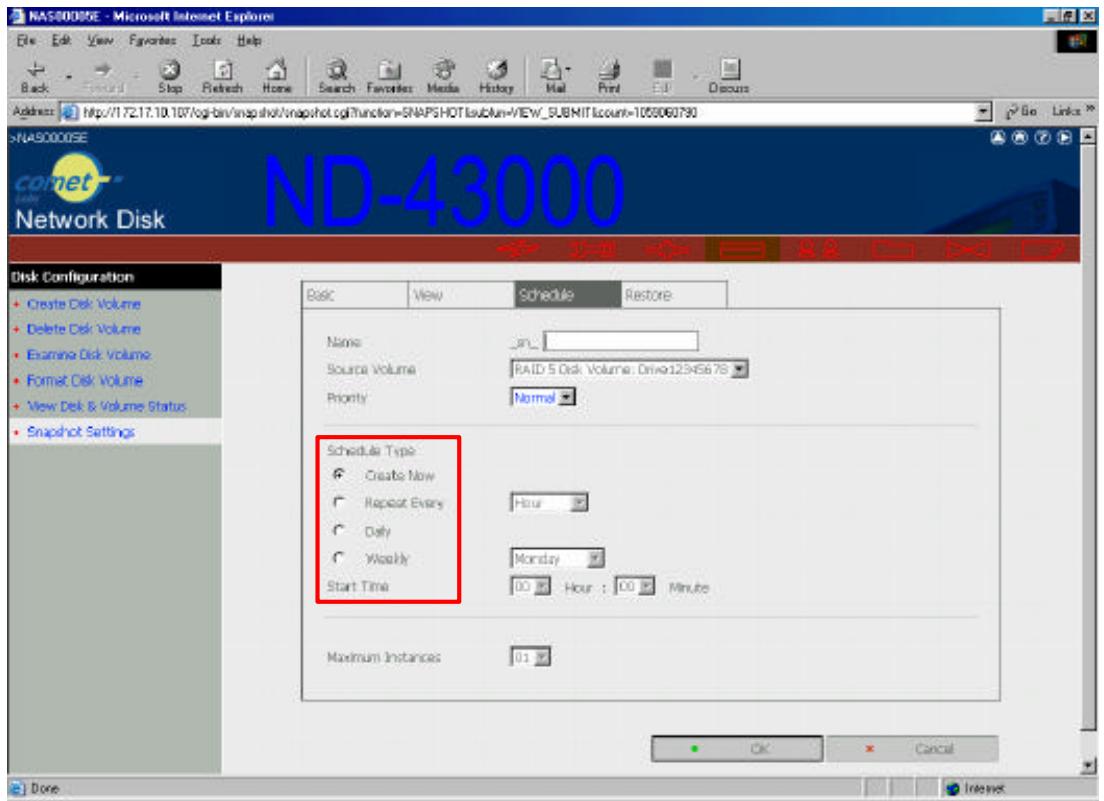
Task: Switch to the Schedule tab
Action: (567, 295)
